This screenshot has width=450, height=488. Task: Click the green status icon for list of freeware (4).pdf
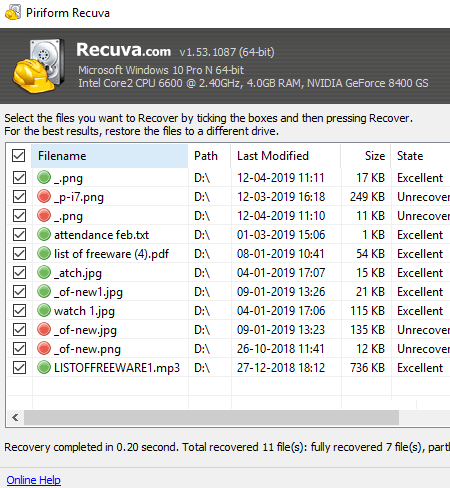pyautogui.click(x=44, y=253)
